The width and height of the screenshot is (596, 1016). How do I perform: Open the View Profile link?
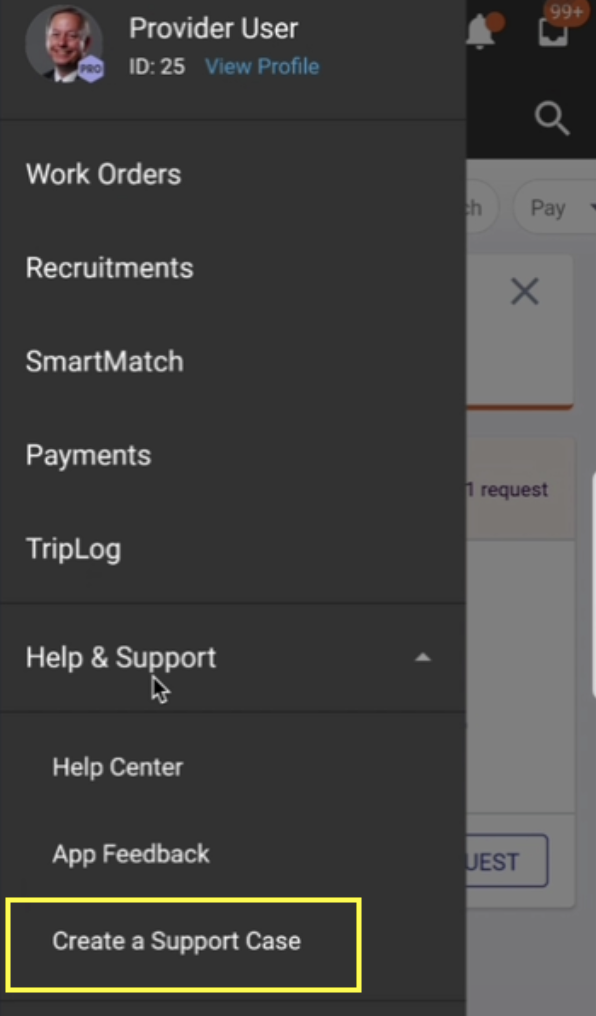[261, 66]
